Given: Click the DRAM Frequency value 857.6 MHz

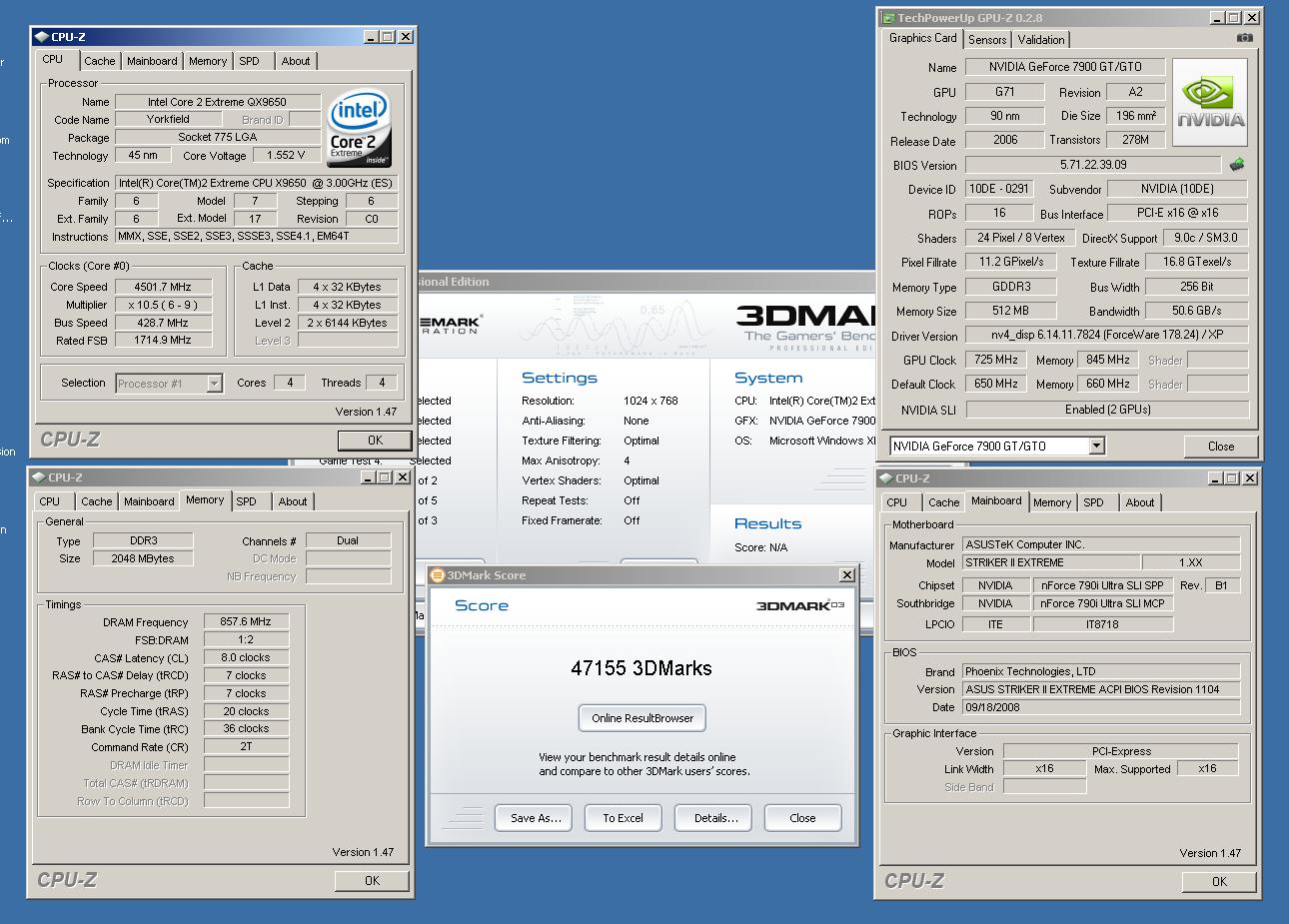Looking at the screenshot, I should [246, 621].
